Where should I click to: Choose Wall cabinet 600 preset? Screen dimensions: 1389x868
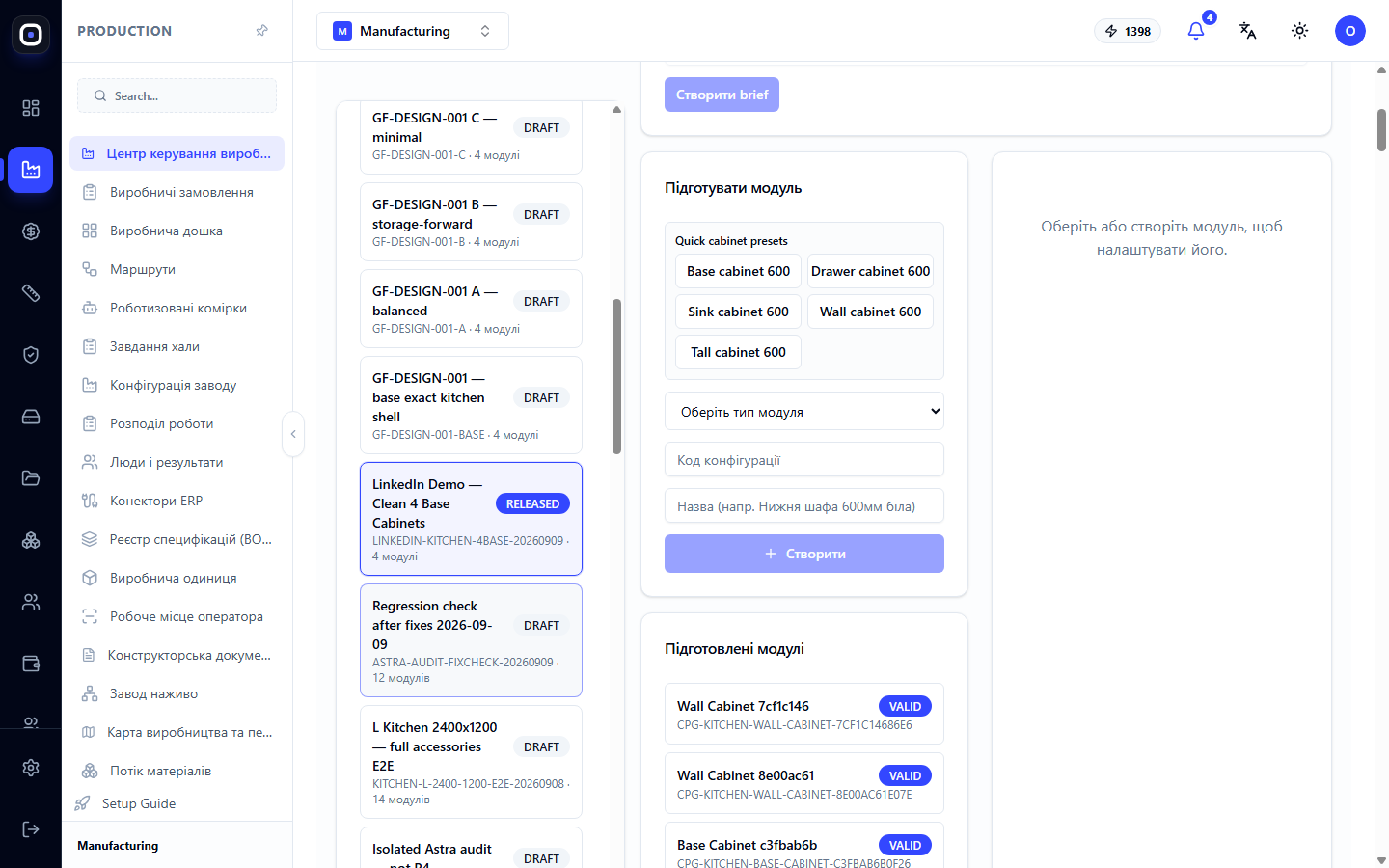pos(870,312)
